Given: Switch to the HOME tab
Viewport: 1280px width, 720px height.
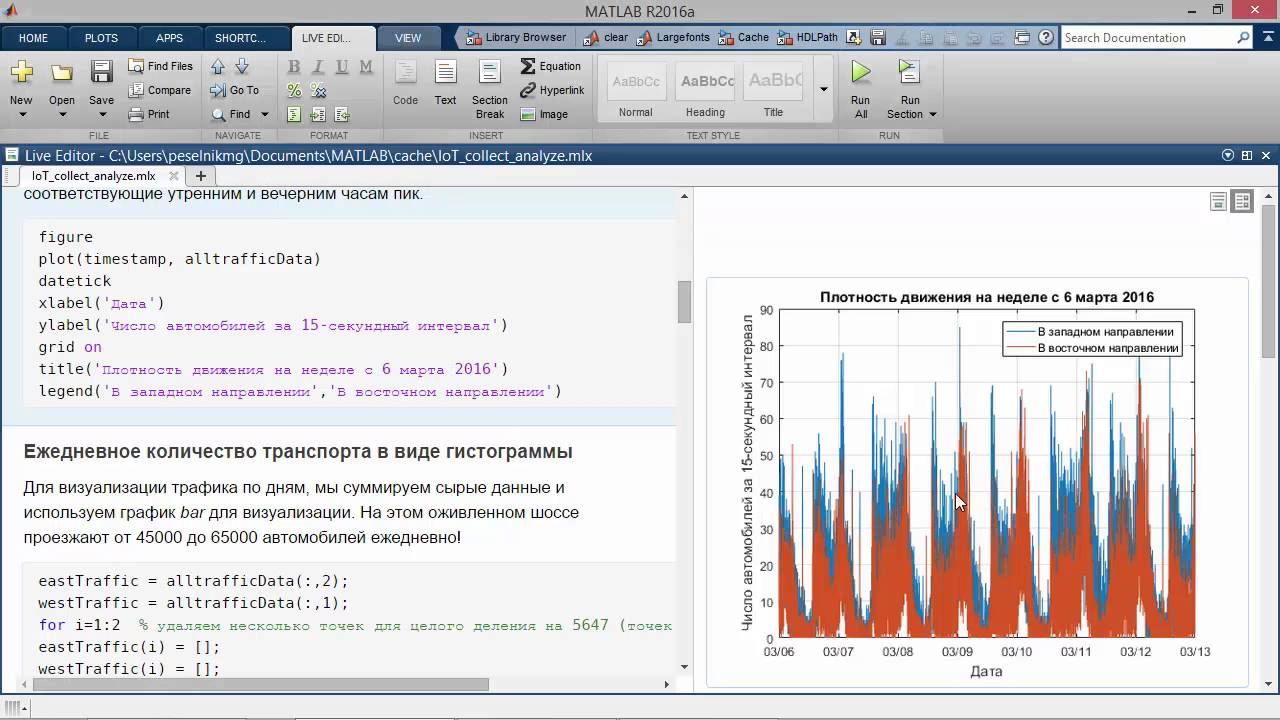Looking at the screenshot, I should (x=33, y=38).
